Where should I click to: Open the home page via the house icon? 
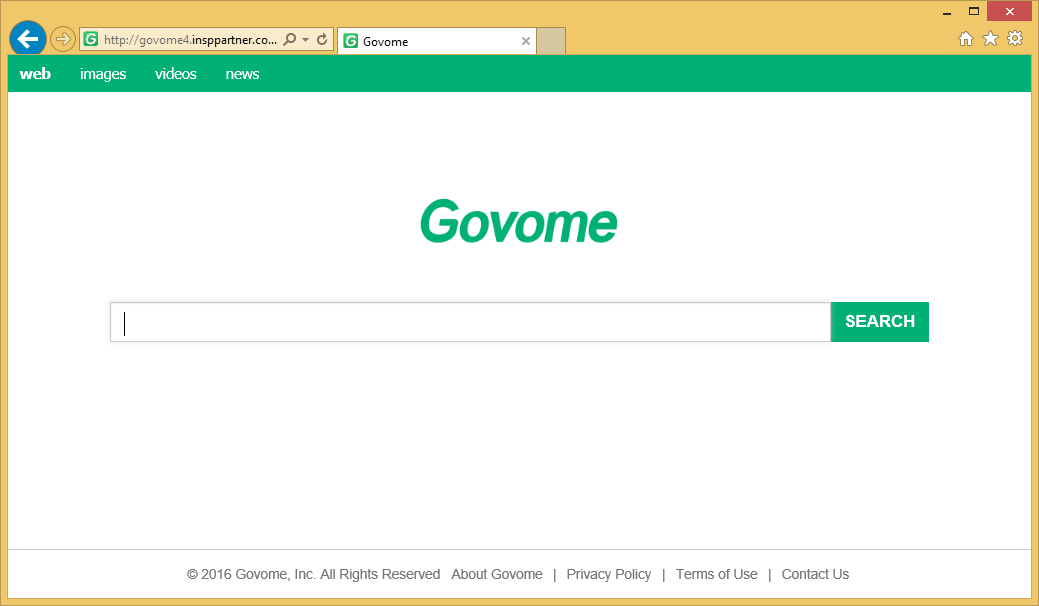tap(965, 38)
